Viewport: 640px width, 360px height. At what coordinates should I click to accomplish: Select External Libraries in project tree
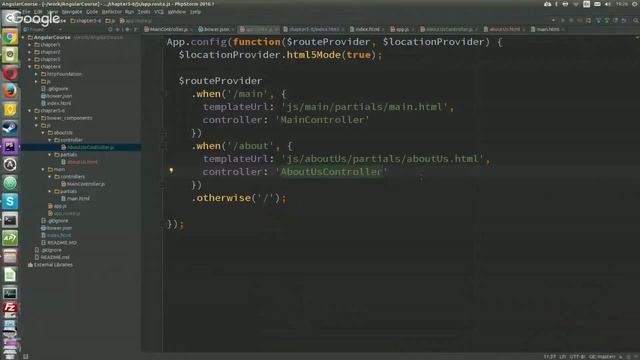click(53, 265)
